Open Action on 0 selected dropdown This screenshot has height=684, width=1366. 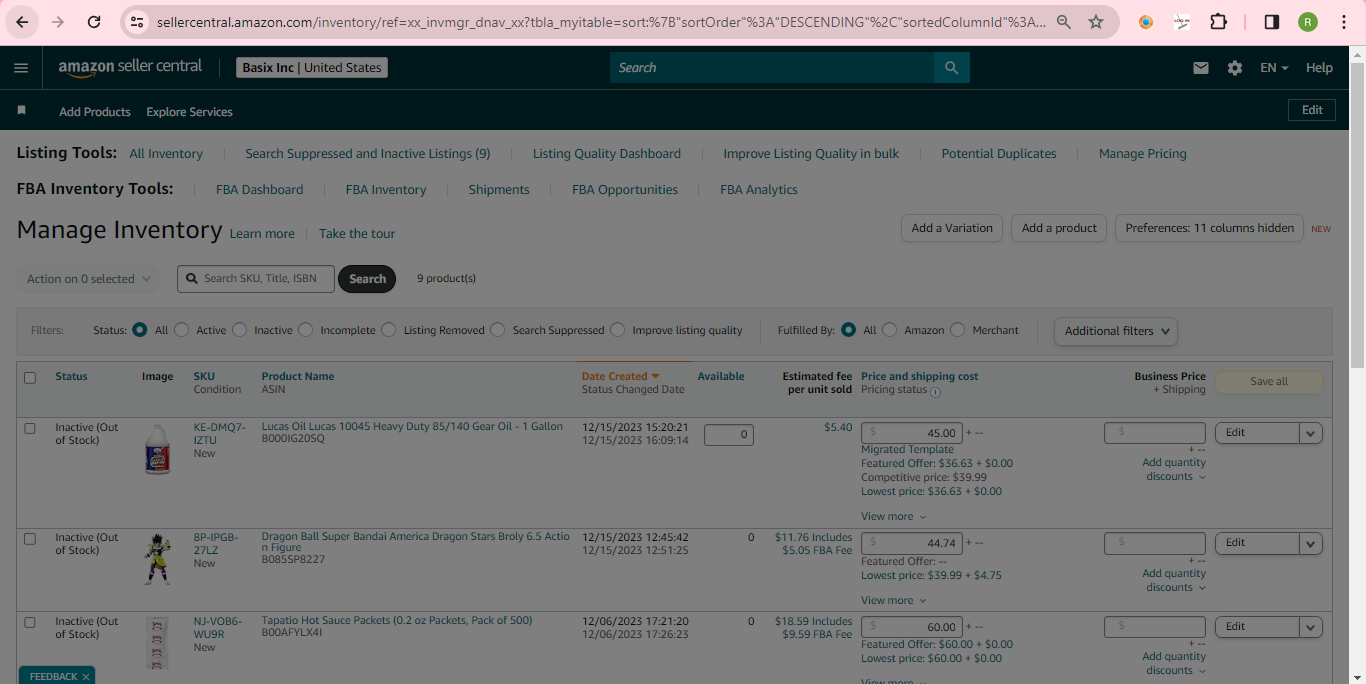pyautogui.click(x=87, y=279)
